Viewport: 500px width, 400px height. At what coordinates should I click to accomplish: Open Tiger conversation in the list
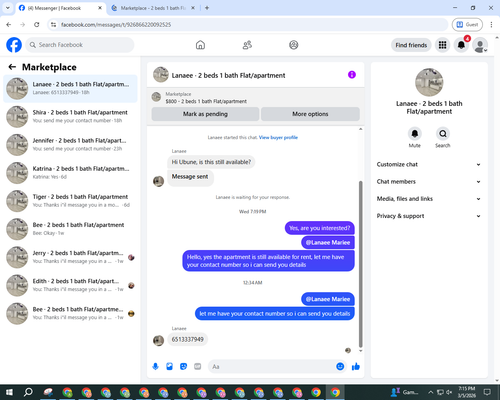[x=70, y=201]
